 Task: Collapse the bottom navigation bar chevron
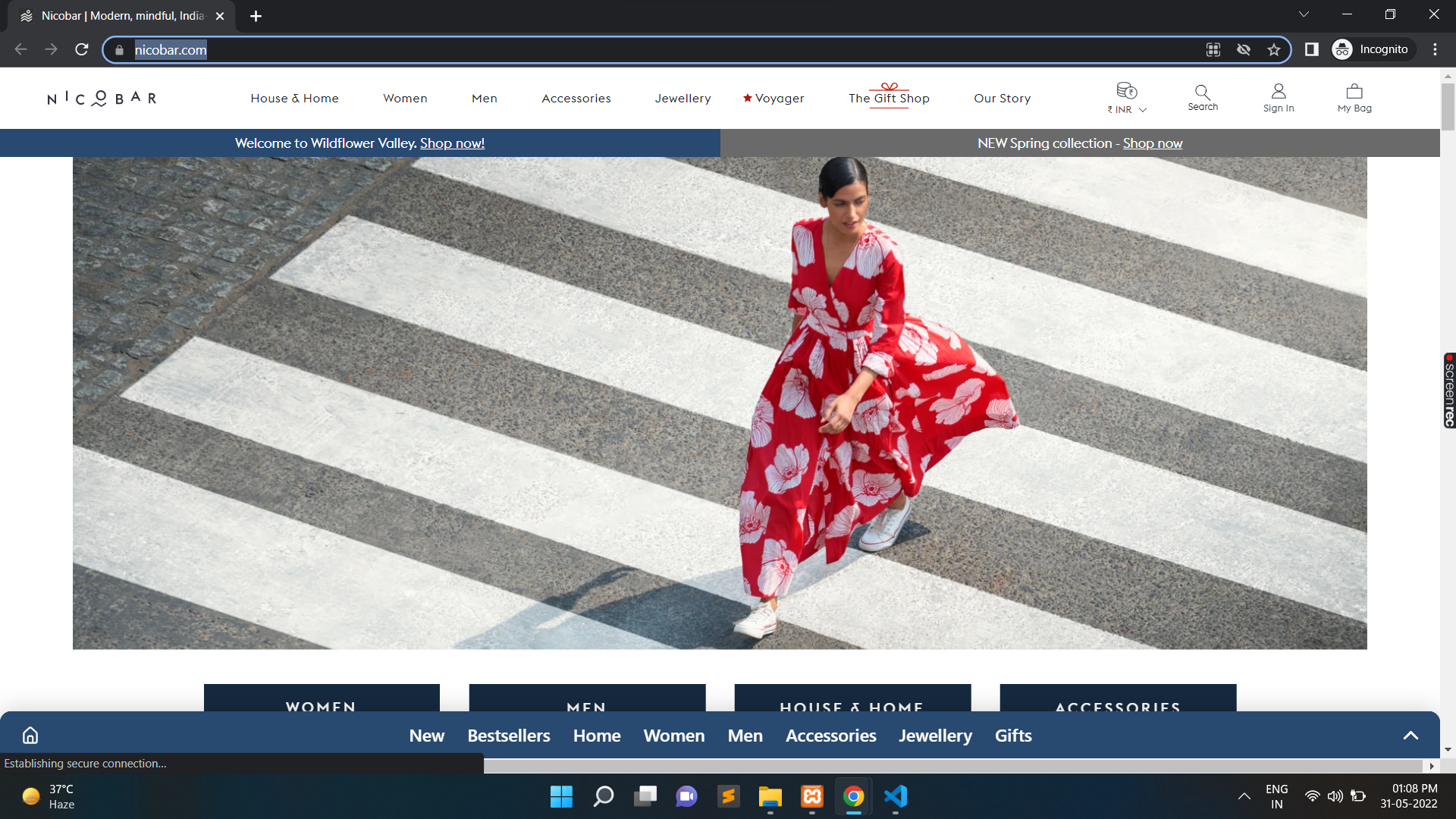(1410, 735)
